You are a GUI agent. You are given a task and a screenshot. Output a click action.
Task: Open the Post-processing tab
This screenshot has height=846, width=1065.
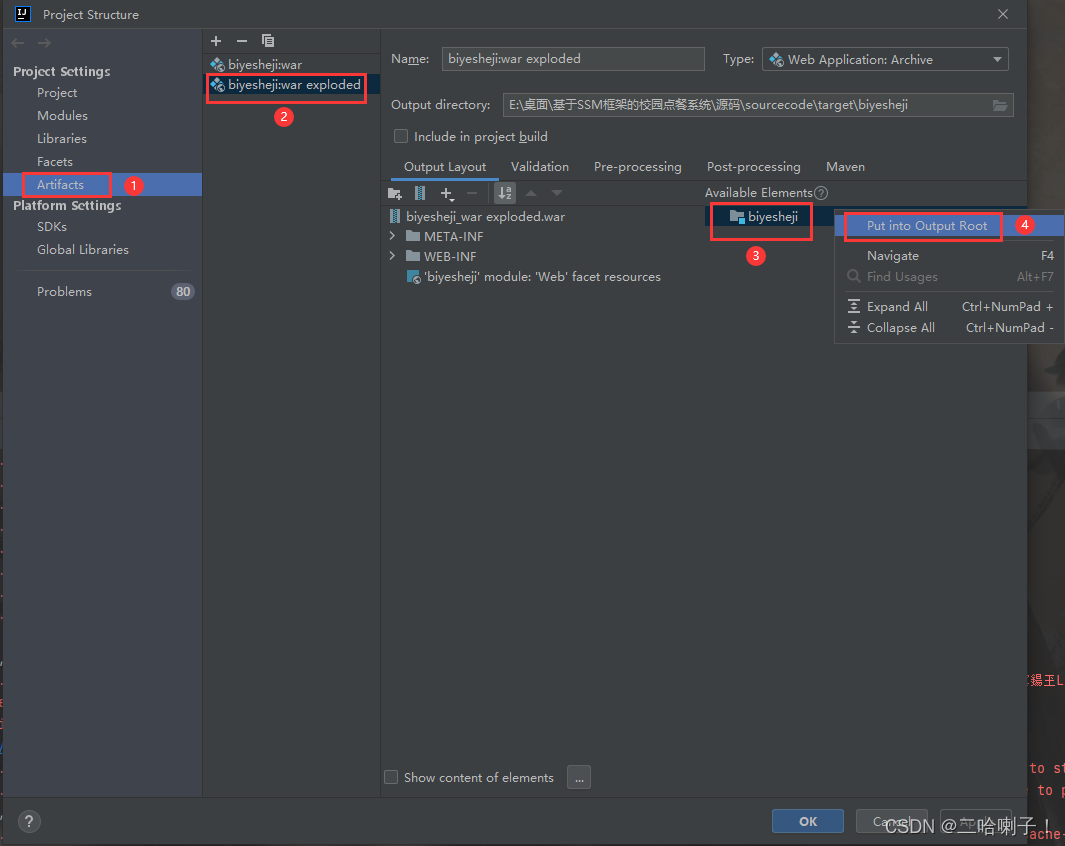point(753,167)
